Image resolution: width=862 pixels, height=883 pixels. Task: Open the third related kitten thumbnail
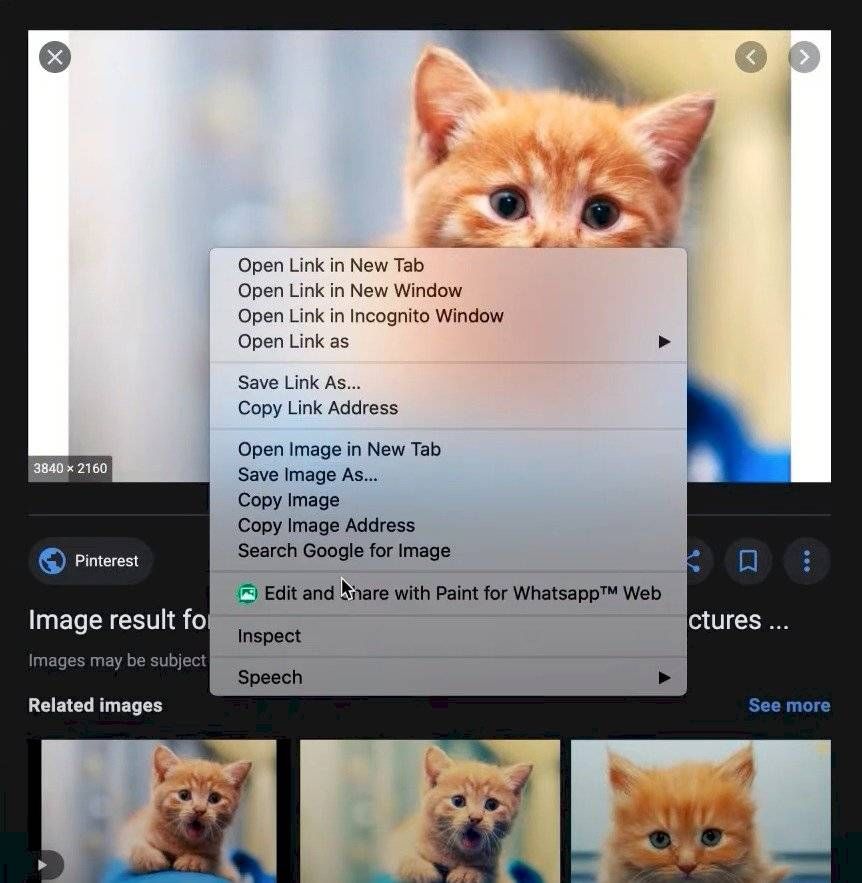pyautogui.click(x=700, y=810)
